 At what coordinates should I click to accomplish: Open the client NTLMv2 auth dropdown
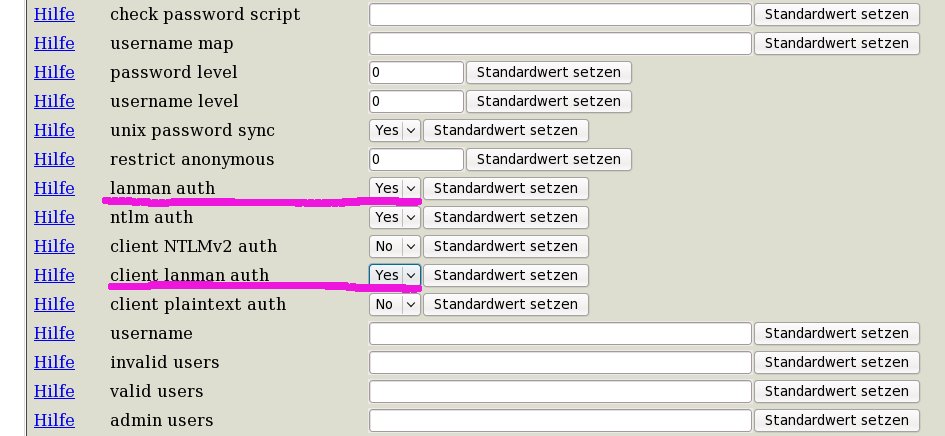pos(395,246)
